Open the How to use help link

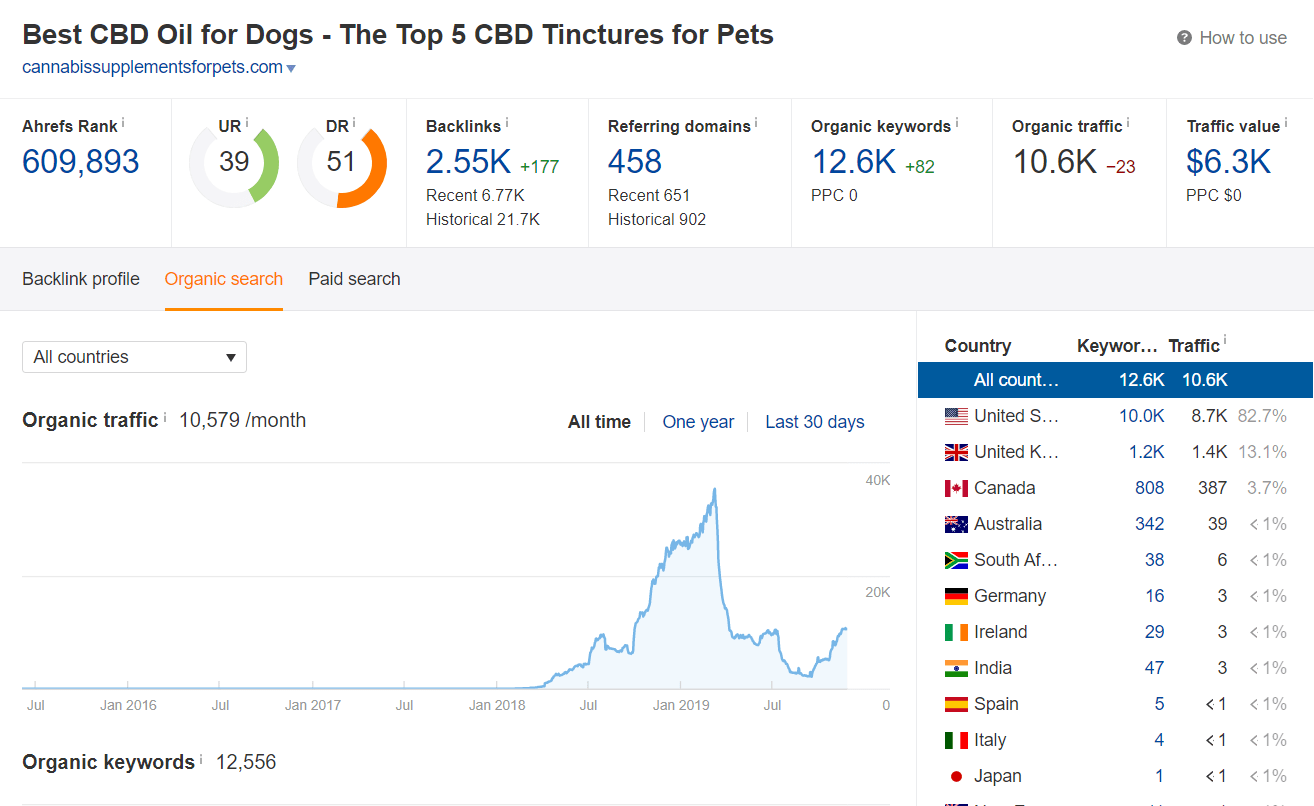(x=1243, y=38)
